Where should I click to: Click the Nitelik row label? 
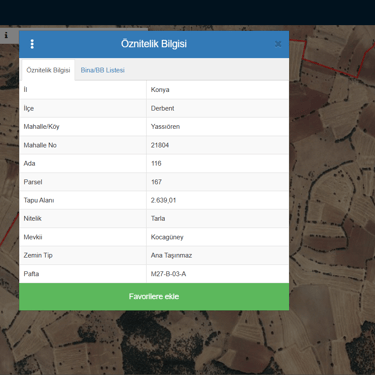(32, 218)
